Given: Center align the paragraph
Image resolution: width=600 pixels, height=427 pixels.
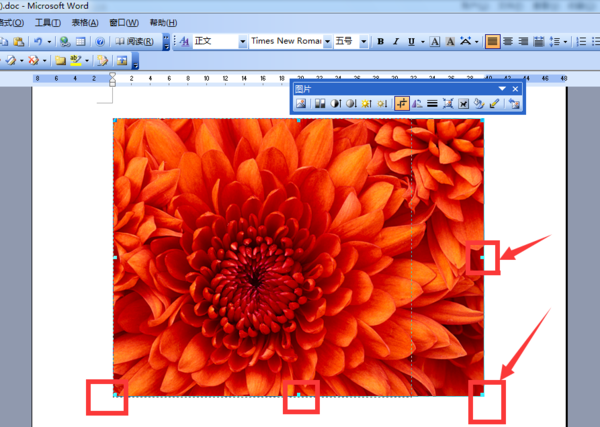Looking at the screenshot, I should (x=508, y=41).
